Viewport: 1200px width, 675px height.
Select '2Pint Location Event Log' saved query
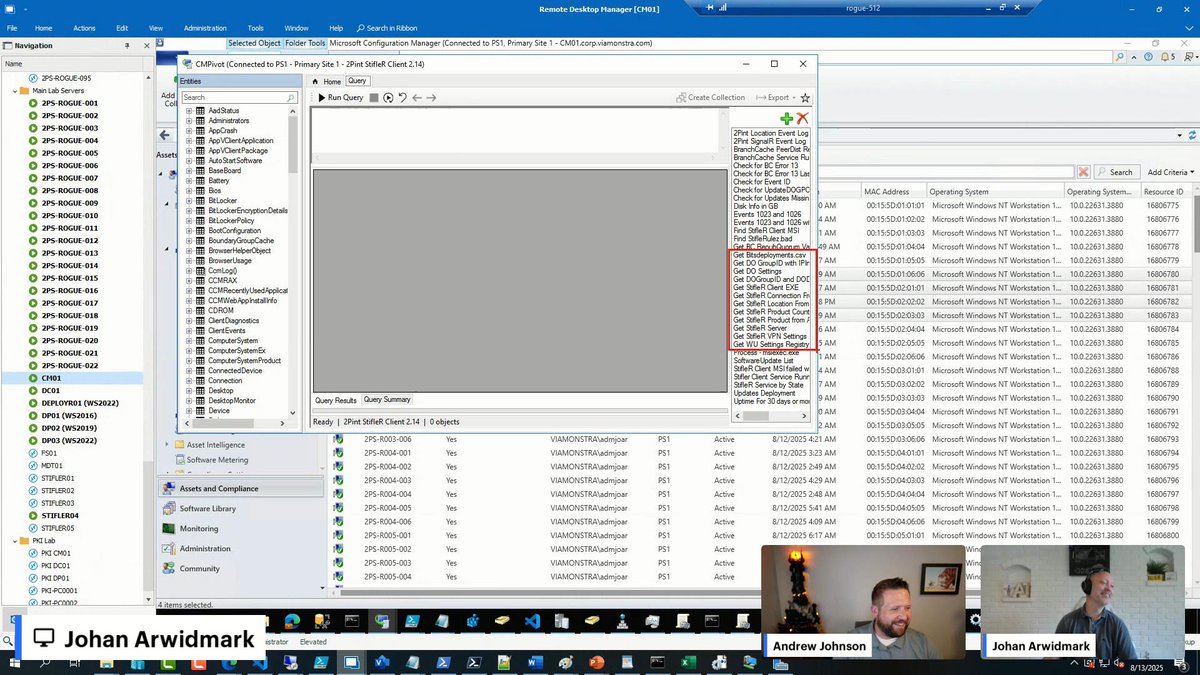click(x=771, y=133)
